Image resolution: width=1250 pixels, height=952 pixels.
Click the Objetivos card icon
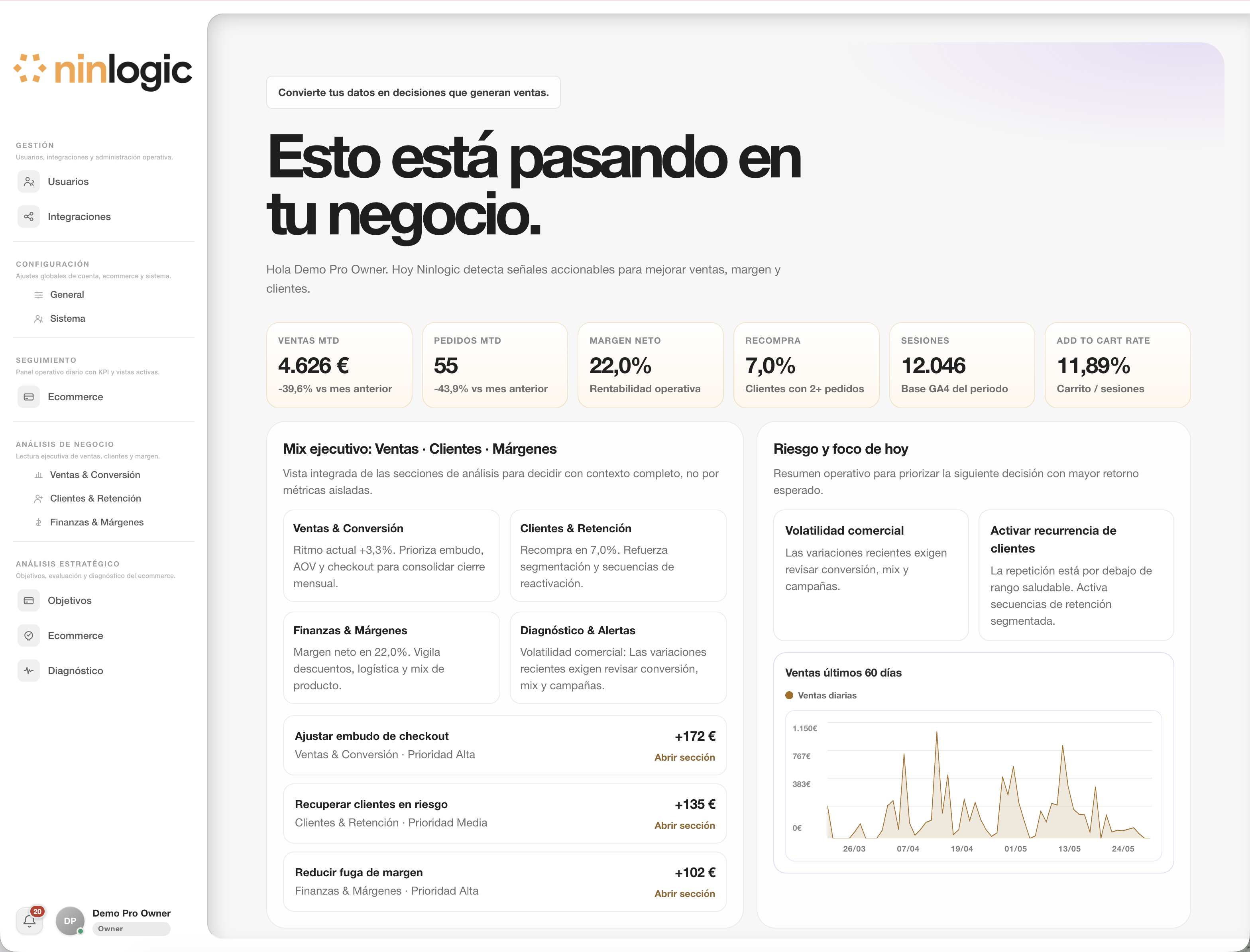point(29,601)
